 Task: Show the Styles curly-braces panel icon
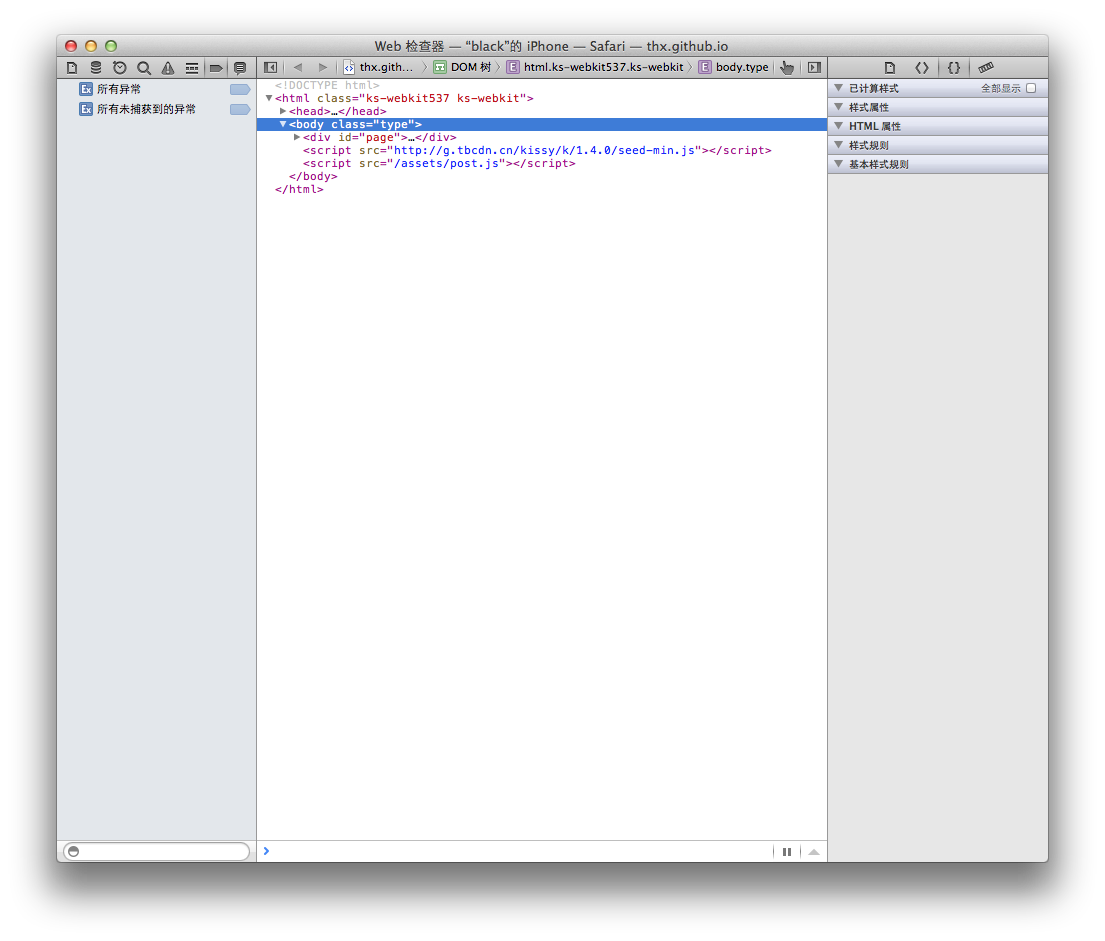click(x=953, y=68)
